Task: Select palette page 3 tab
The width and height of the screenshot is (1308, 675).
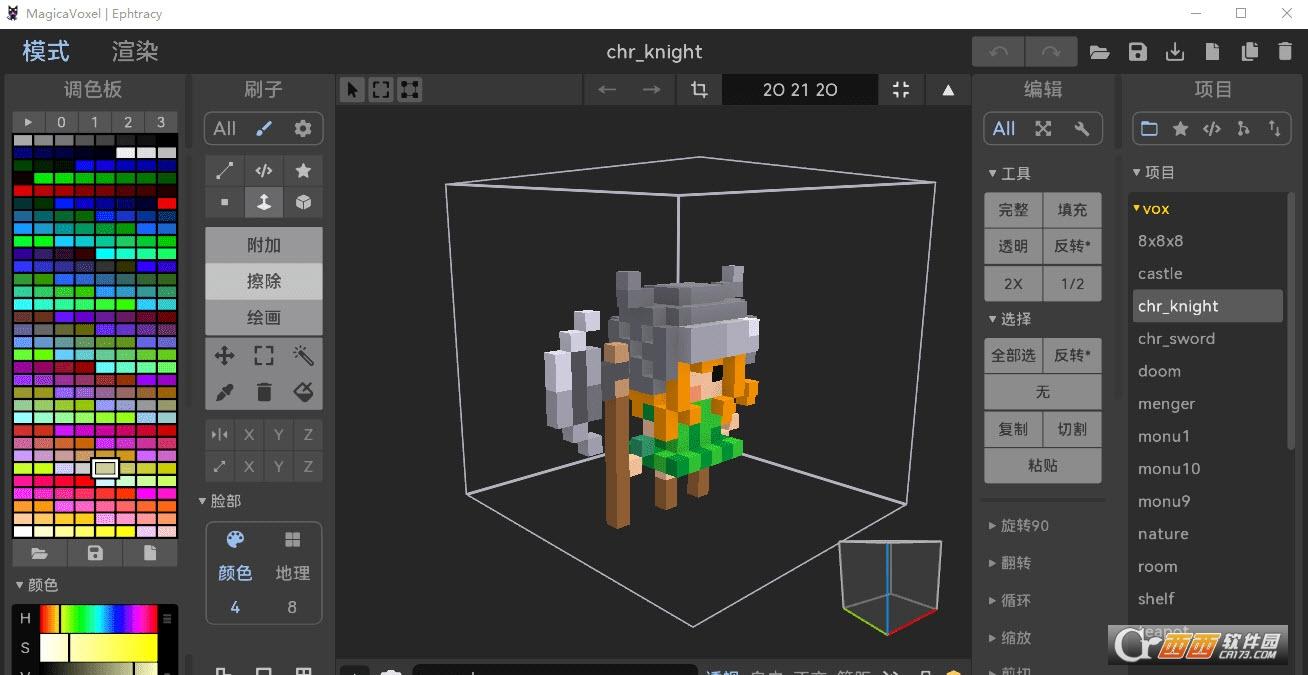Action: point(161,122)
